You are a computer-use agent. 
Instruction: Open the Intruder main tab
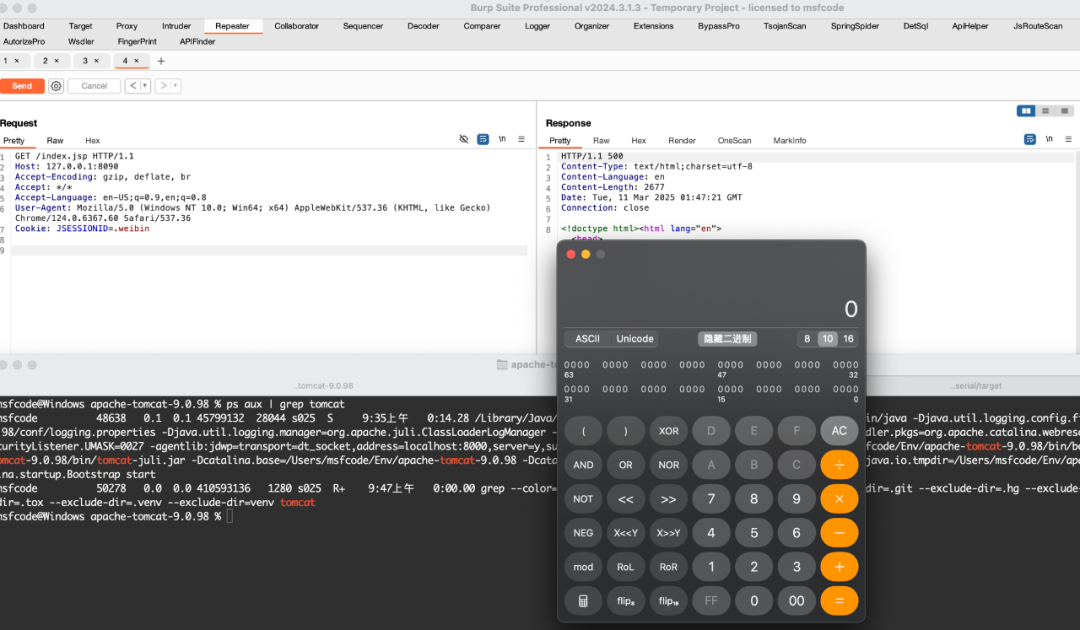coord(176,26)
